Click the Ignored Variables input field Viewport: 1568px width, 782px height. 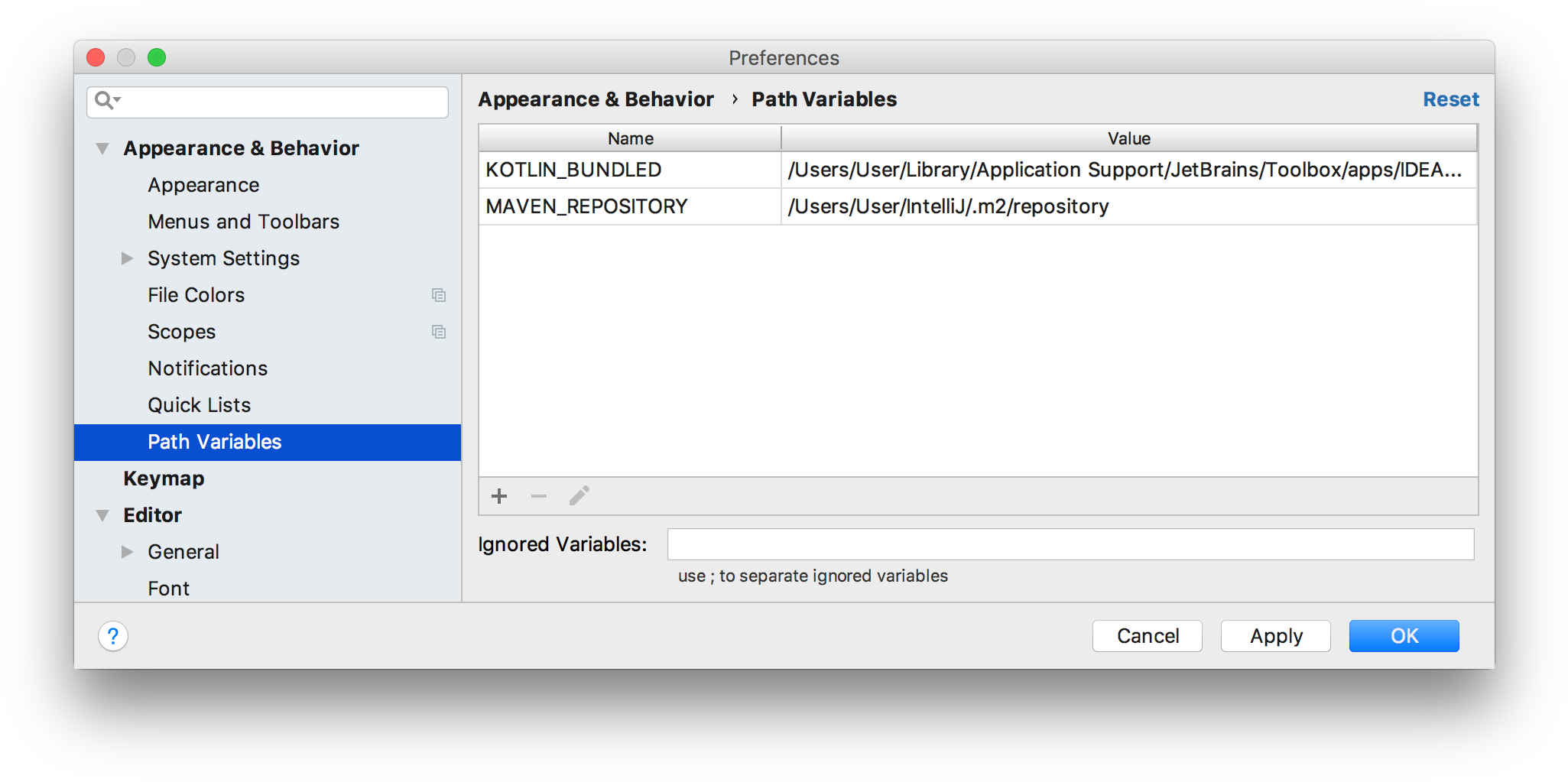point(1070,544)
